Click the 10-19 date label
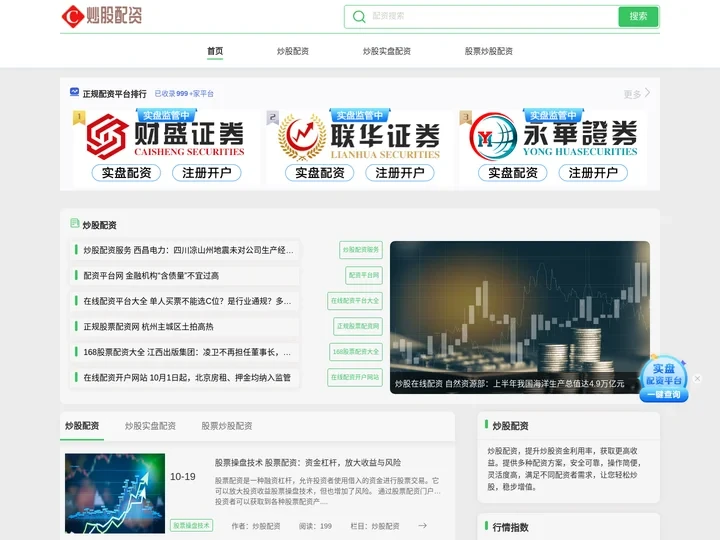The image size is (720, 540). point(183,477)
